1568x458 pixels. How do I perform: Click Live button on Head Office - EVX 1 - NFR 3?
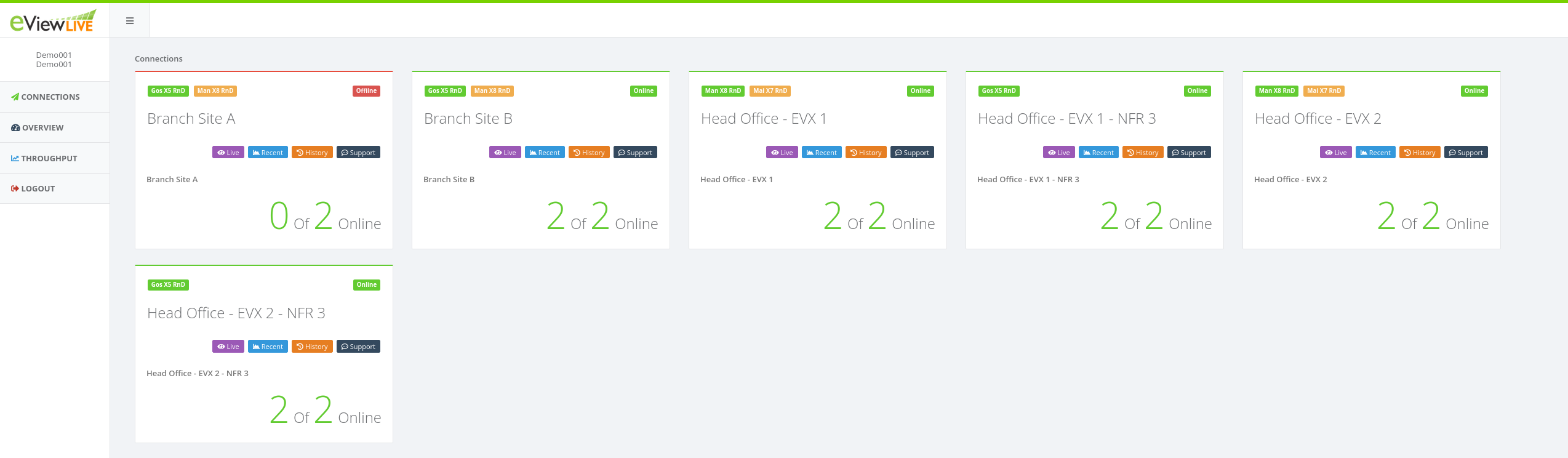click(1059, 153)
